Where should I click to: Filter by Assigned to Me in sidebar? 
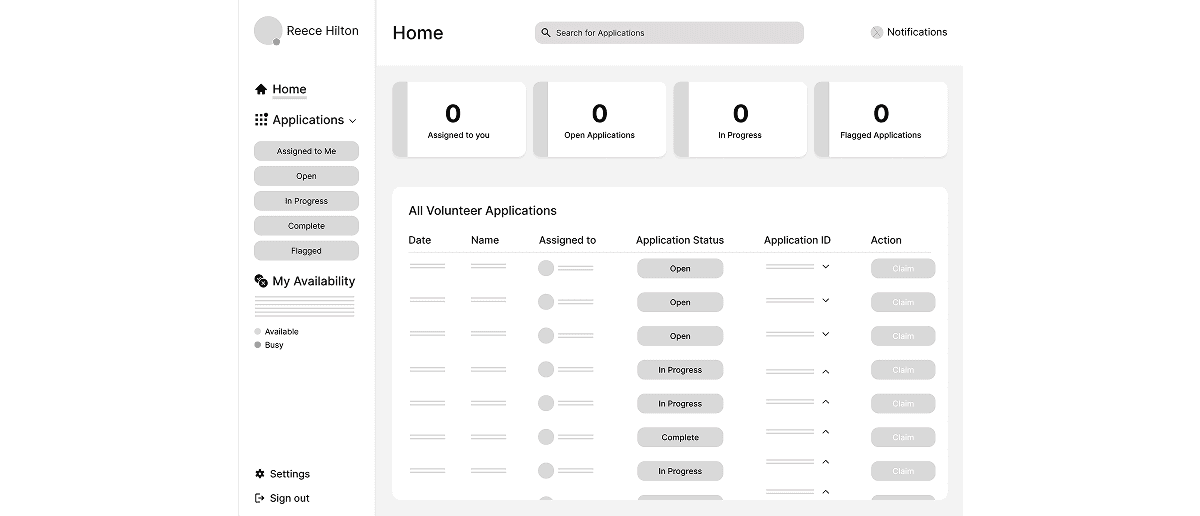coord(306,151)
